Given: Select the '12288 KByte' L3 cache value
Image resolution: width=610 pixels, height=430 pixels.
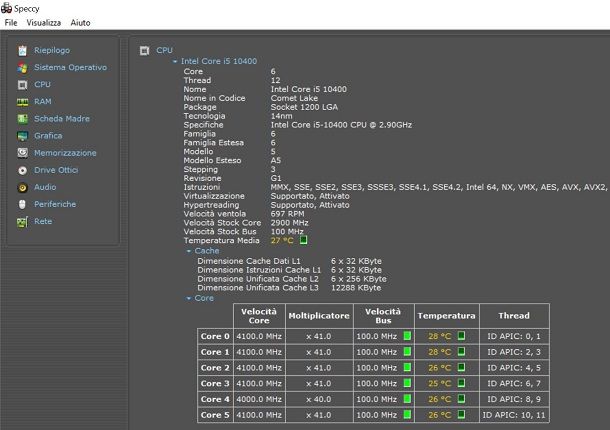Looking at the screenshot, I should point(356,288).
